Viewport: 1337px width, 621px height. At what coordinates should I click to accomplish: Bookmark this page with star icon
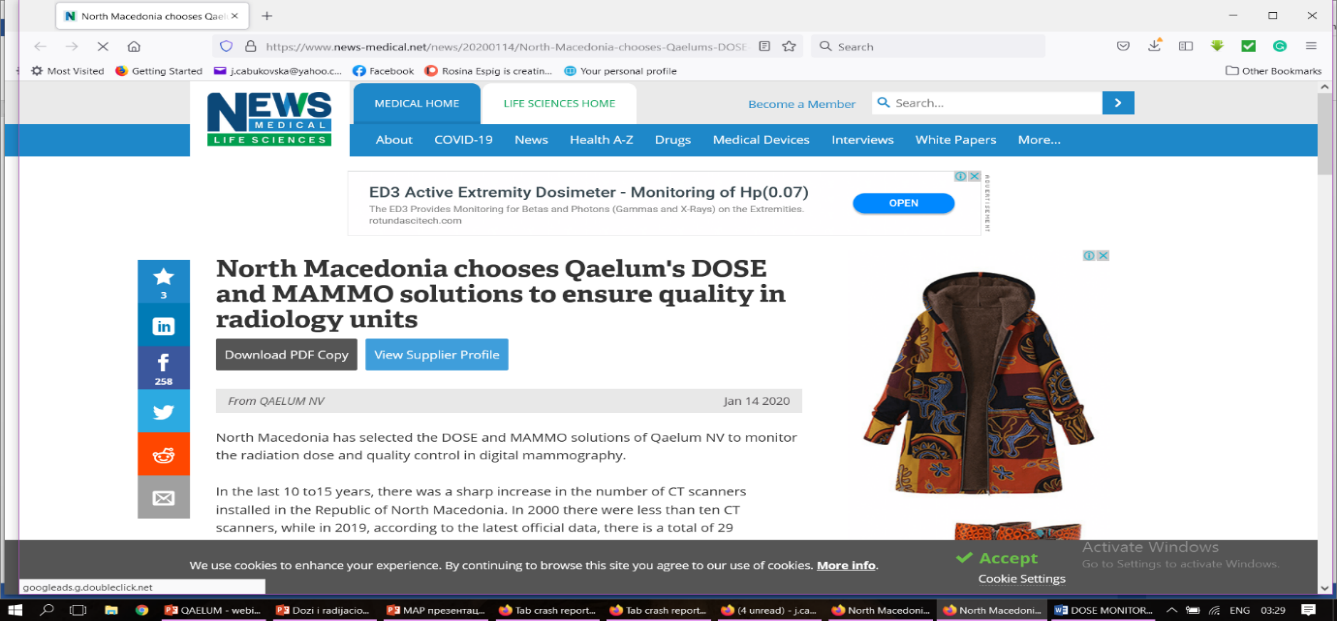tap(789, 46)
